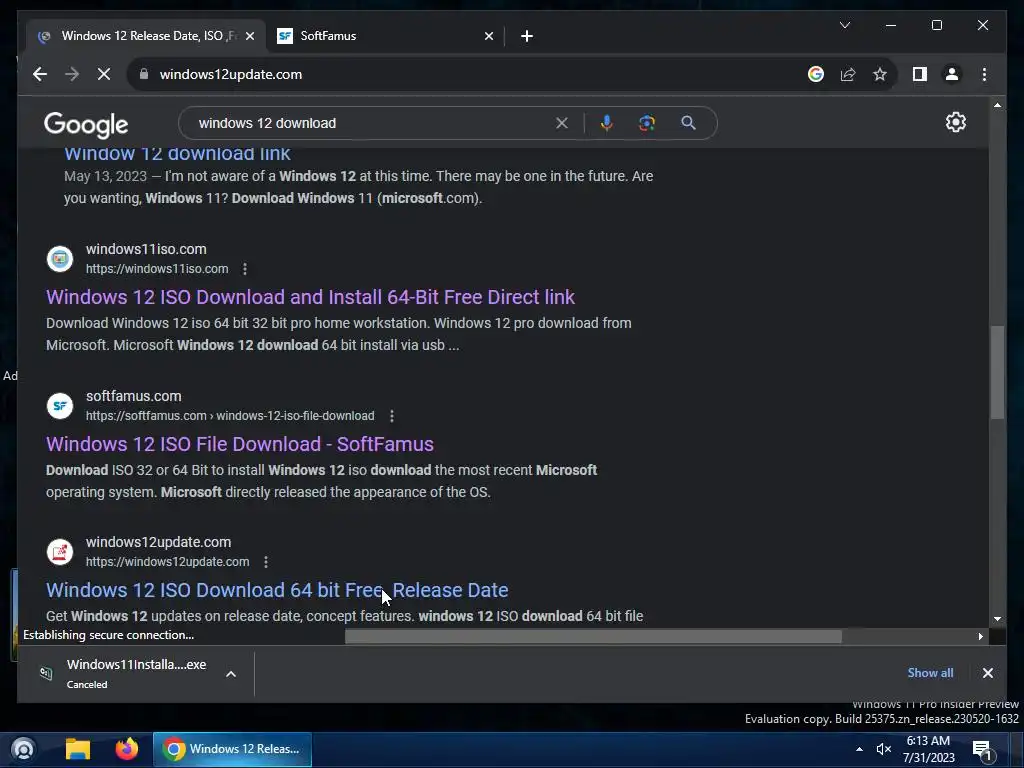Close the SoftFamus tab
Screen dimensions: 1024x768
(x=488, y=36)
